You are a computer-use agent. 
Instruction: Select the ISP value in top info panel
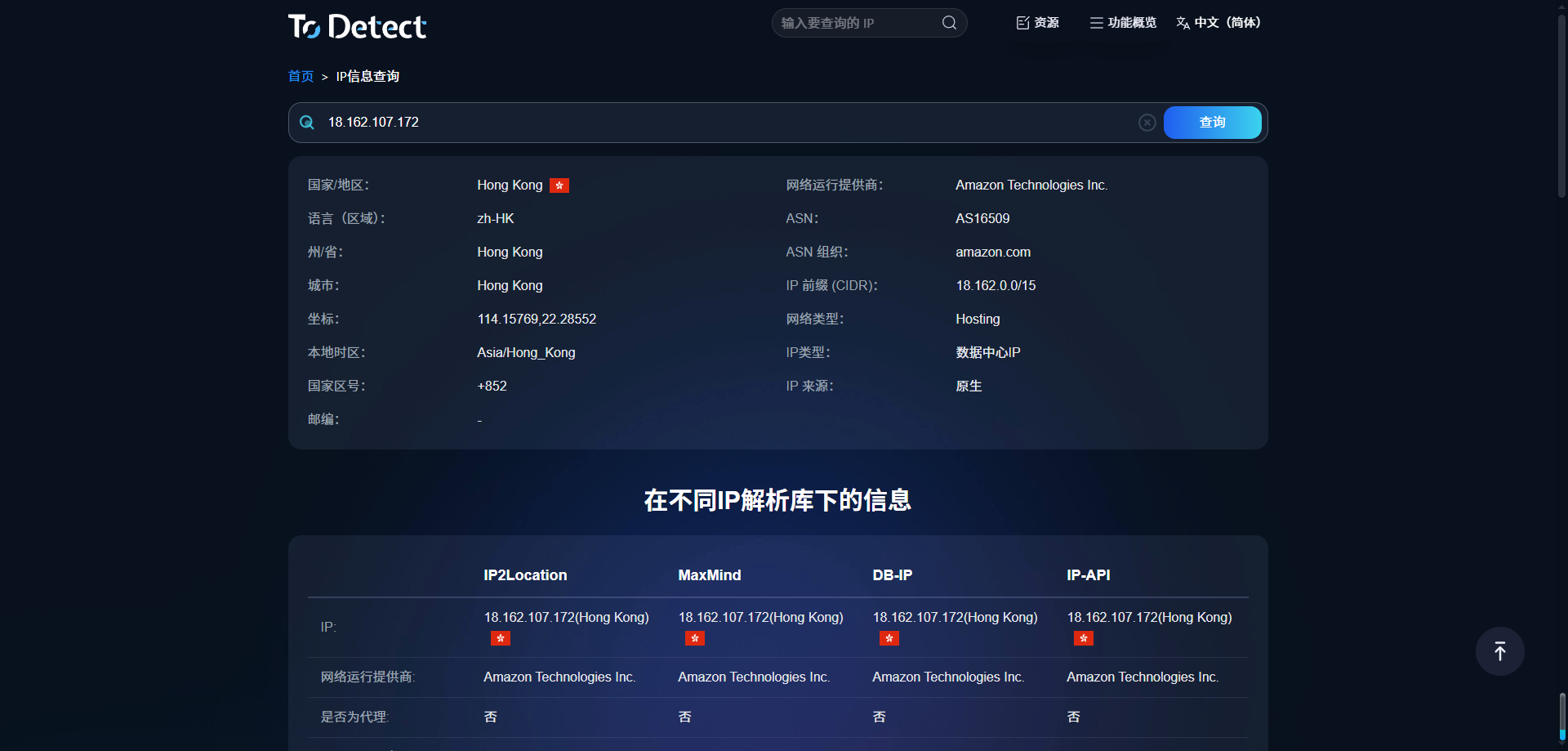1031,185
